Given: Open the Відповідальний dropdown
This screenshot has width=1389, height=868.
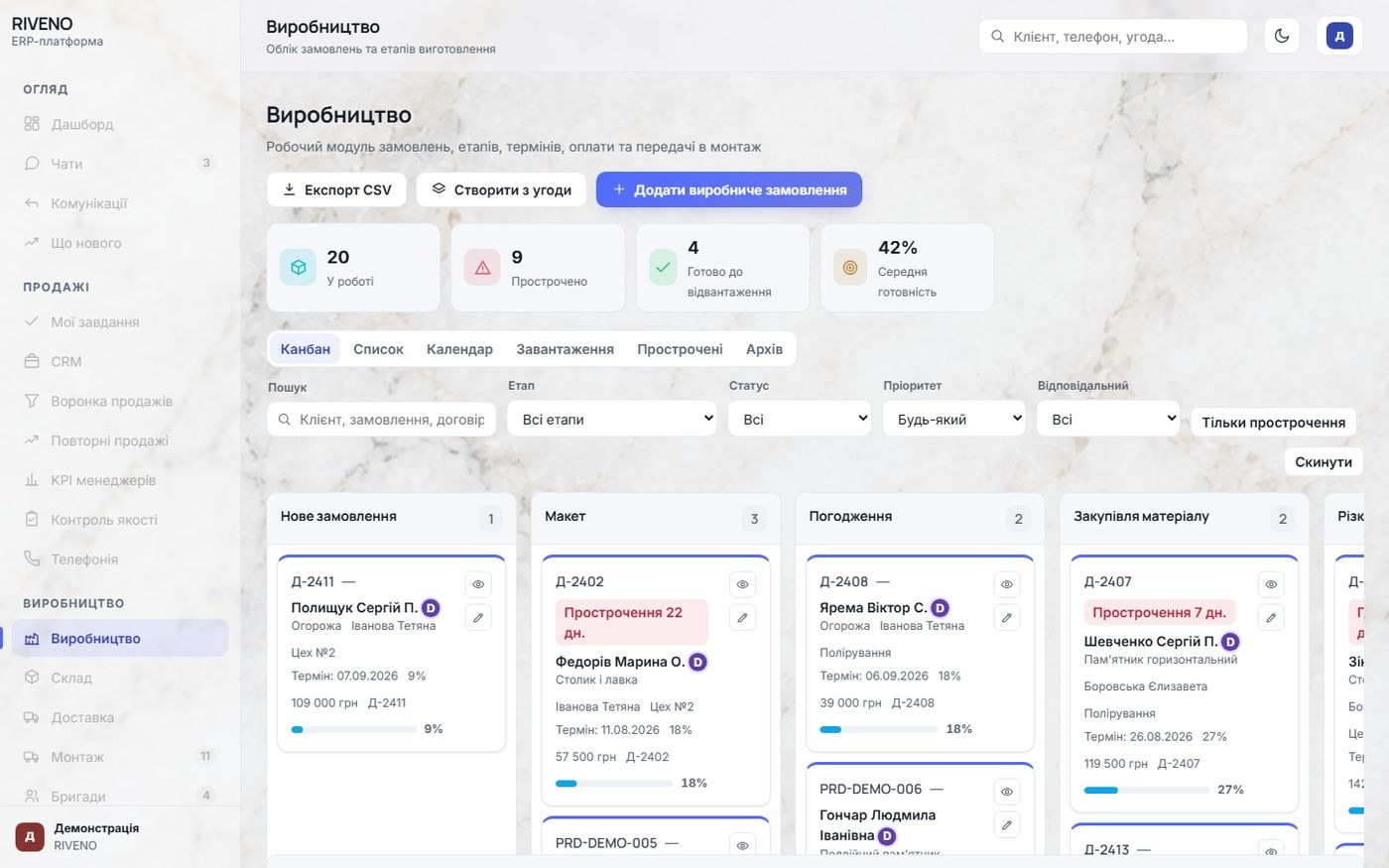Looking at the screenshot, I should click(1108, 419).
